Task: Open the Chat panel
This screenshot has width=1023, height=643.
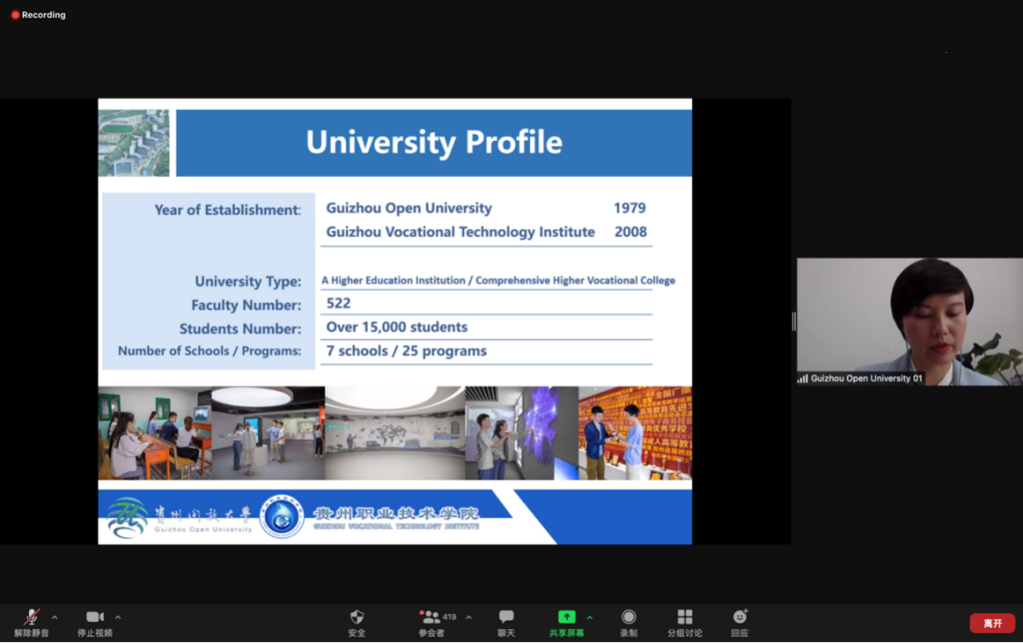Action: click(x=506, y=618)
